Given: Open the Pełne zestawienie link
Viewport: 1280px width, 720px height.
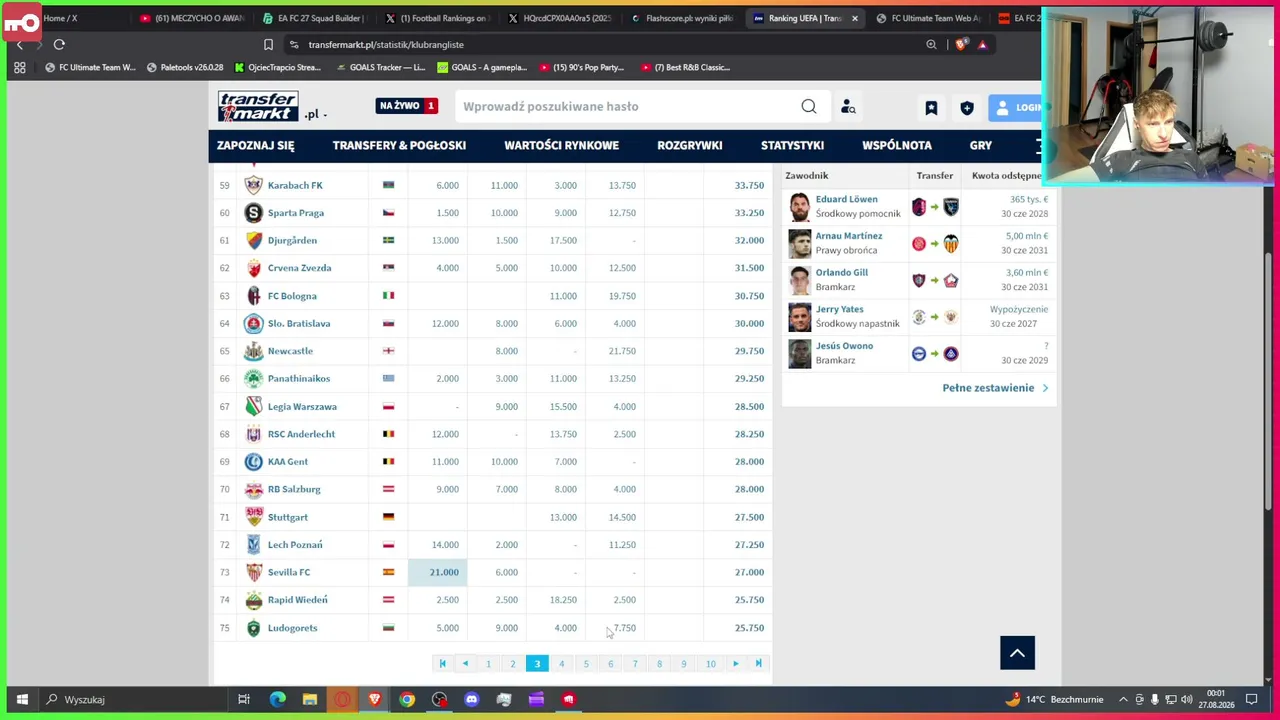Looking at the screenshot, I should click(x=995, y=388).
